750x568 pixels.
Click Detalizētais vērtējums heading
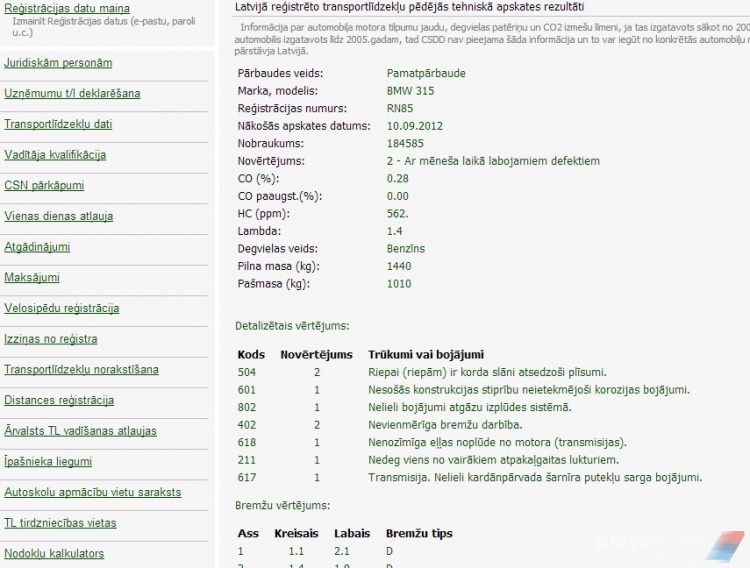(x=292, y=326)
